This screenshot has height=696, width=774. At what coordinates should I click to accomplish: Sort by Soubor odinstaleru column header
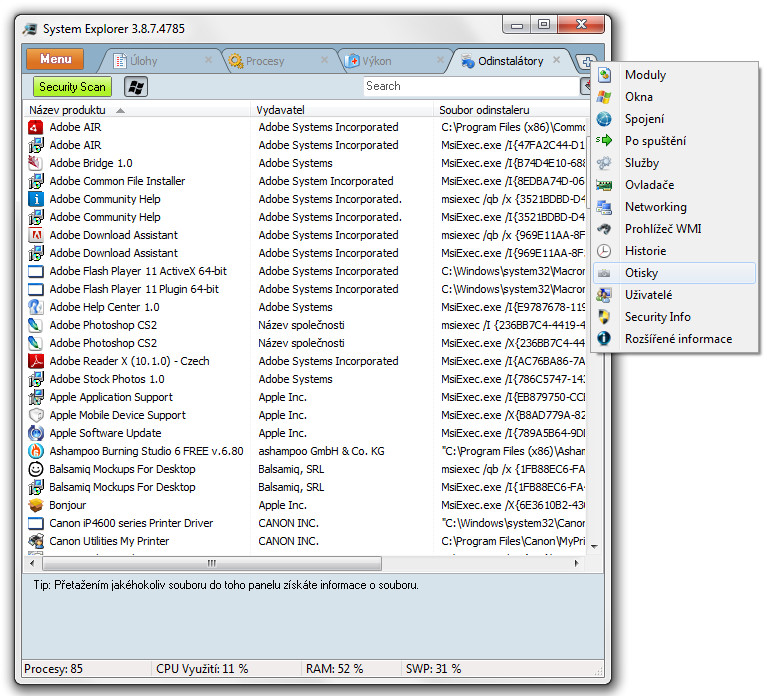(x=511, y=110)
